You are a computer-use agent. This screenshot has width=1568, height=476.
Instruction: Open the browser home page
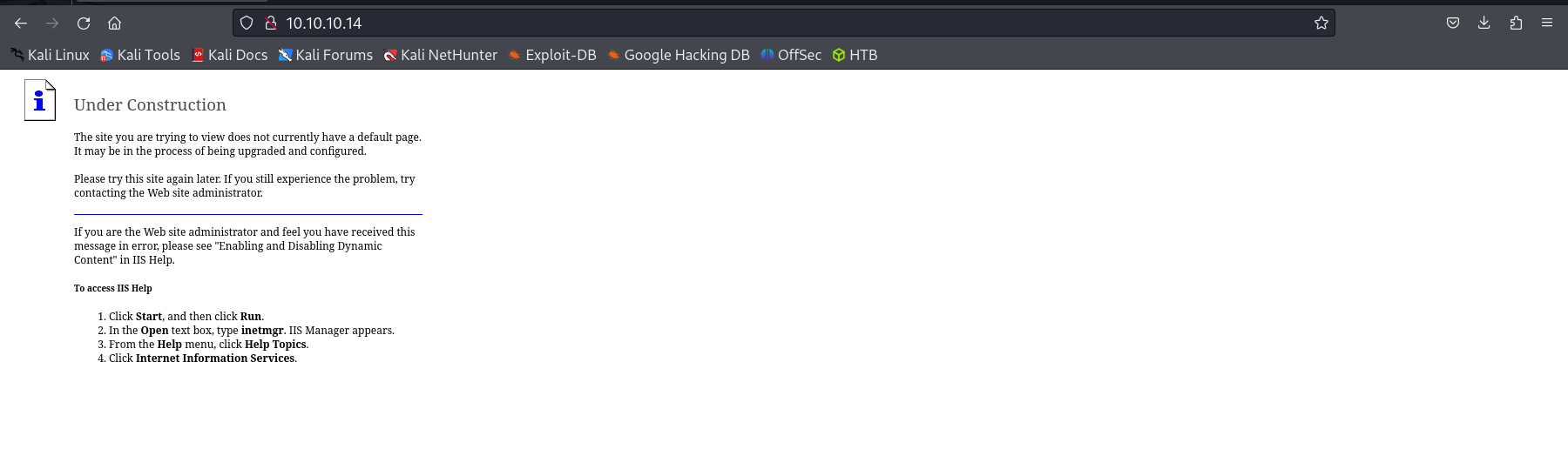(115, 23)
